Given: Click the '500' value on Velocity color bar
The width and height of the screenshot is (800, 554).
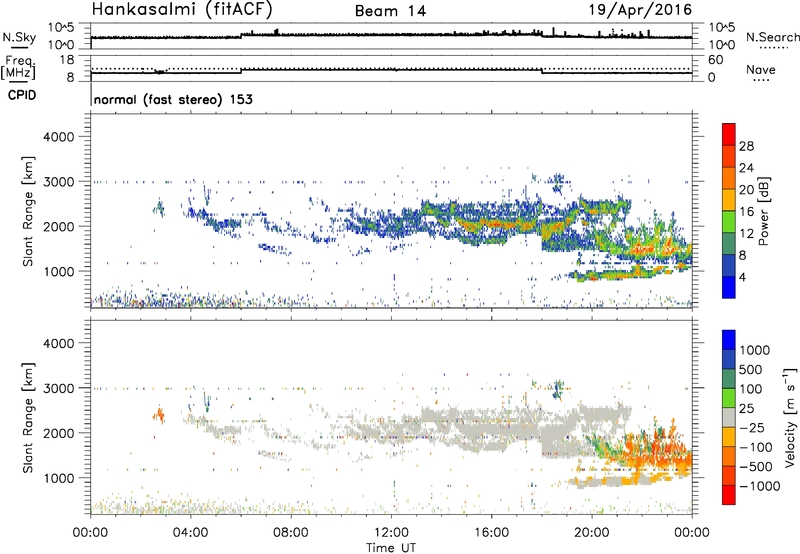Looking at the screenshot, I should [751, 369].
